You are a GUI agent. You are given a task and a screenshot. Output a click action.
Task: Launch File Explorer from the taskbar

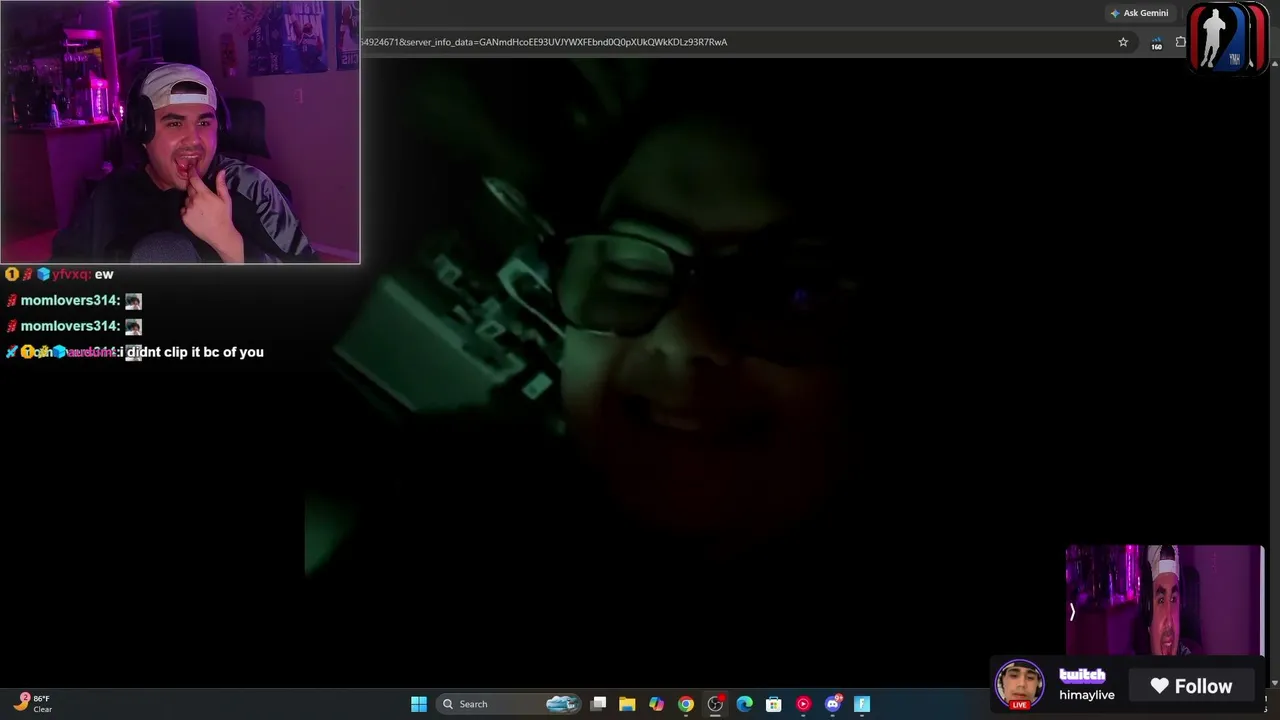coord(627,704)
